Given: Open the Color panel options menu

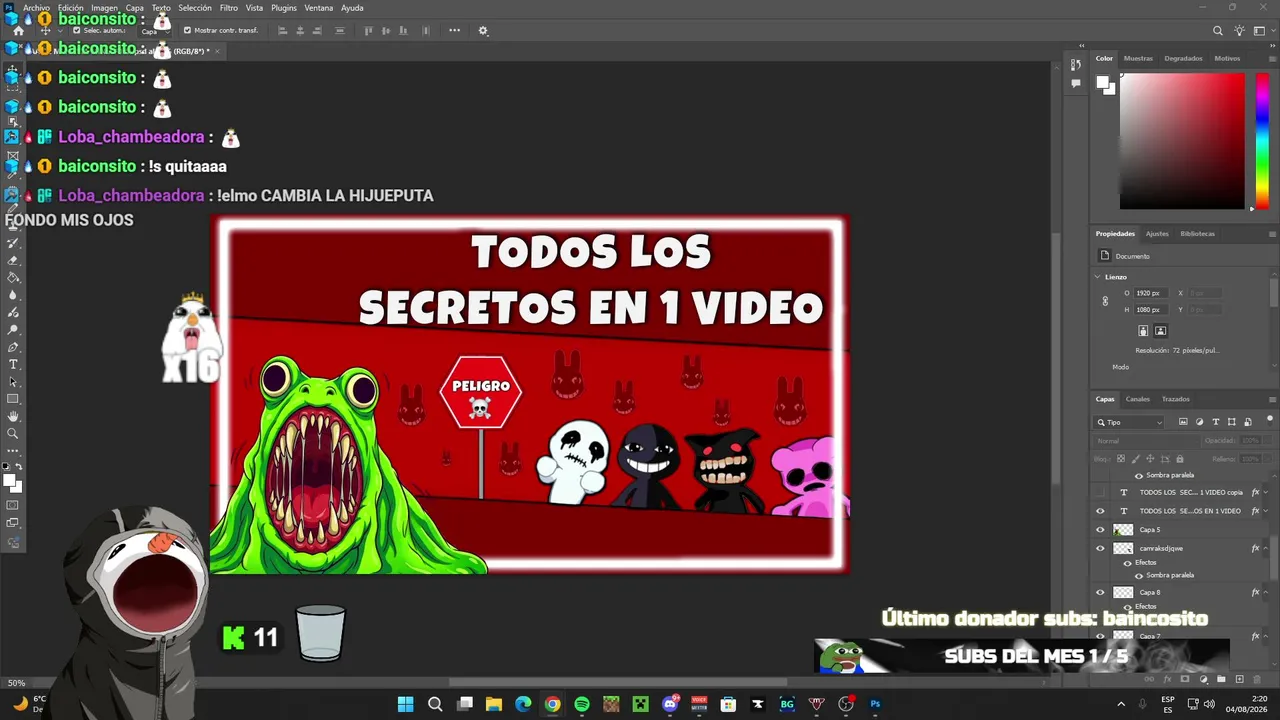Looking at the screenshot, I should click(x=1272, y=58).
